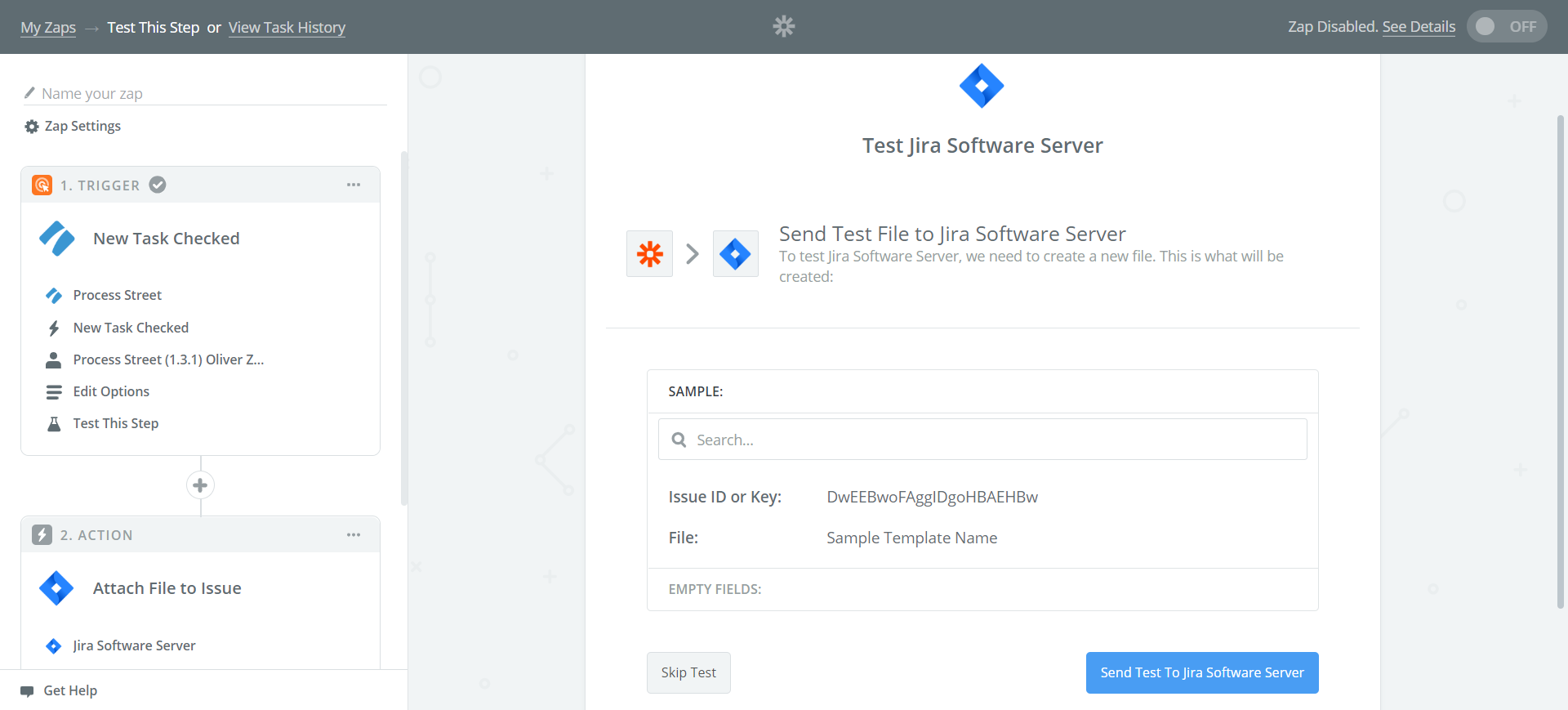This screenshot has width=1568, height=710.
Task: Click the Jira tile next to the arrow
Action: (735, 254)
